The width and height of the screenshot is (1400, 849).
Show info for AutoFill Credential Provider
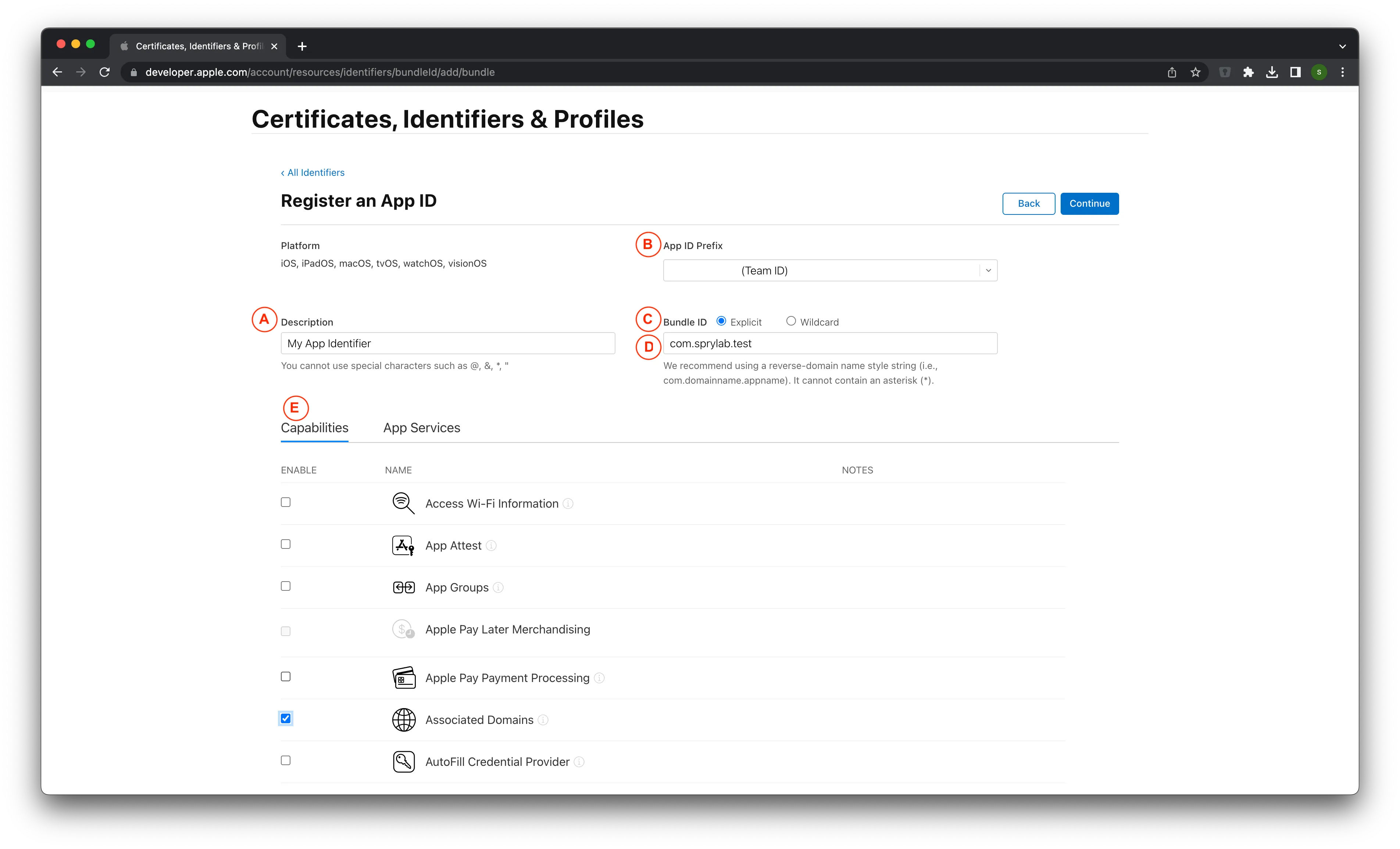[x=579, y=763]
